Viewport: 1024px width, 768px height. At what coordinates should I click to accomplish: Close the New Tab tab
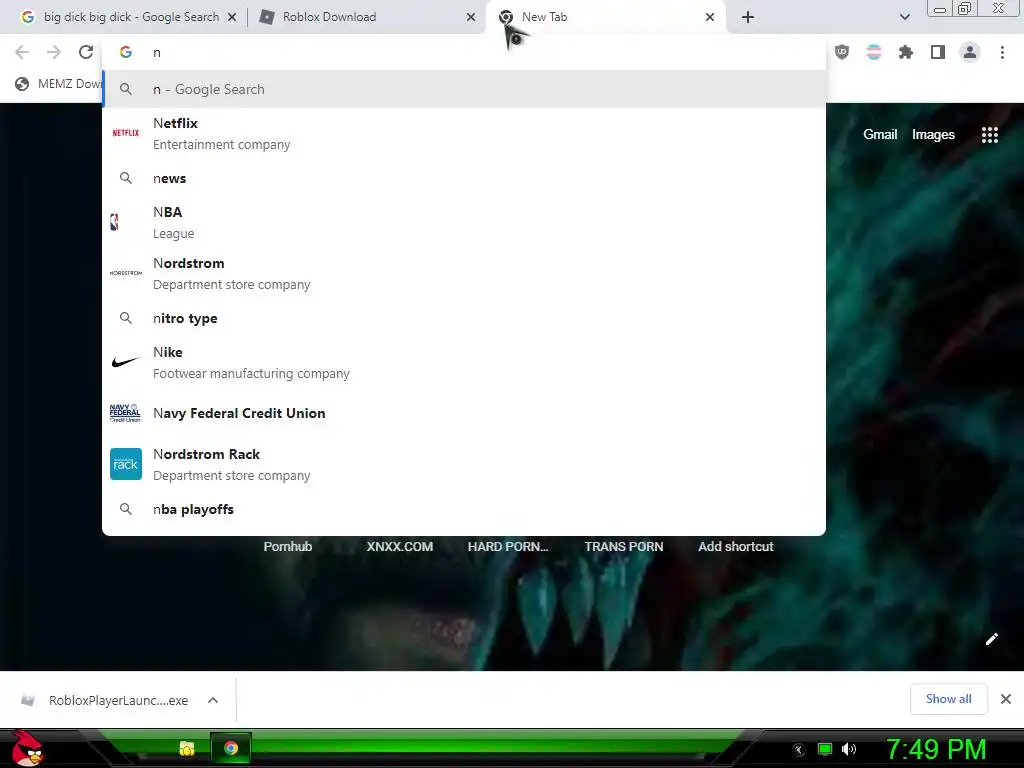[710, 17]
